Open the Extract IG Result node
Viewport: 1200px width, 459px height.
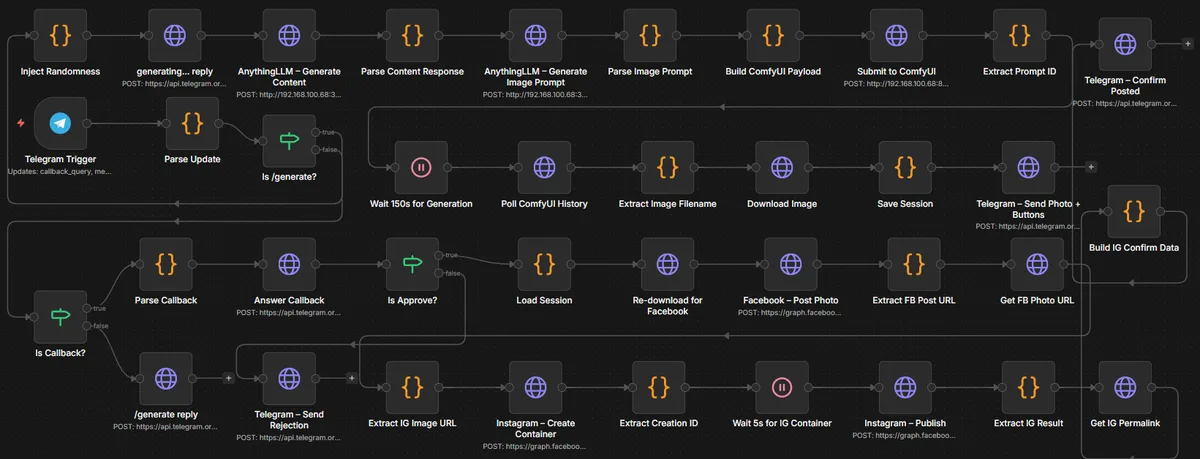point(1027,386)
